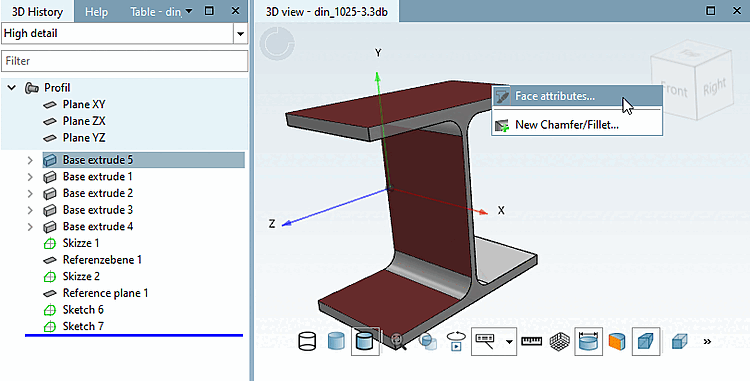Toggle the shaded with edges display mode
This screenshot has height=381, width=750.
point(365,341)
